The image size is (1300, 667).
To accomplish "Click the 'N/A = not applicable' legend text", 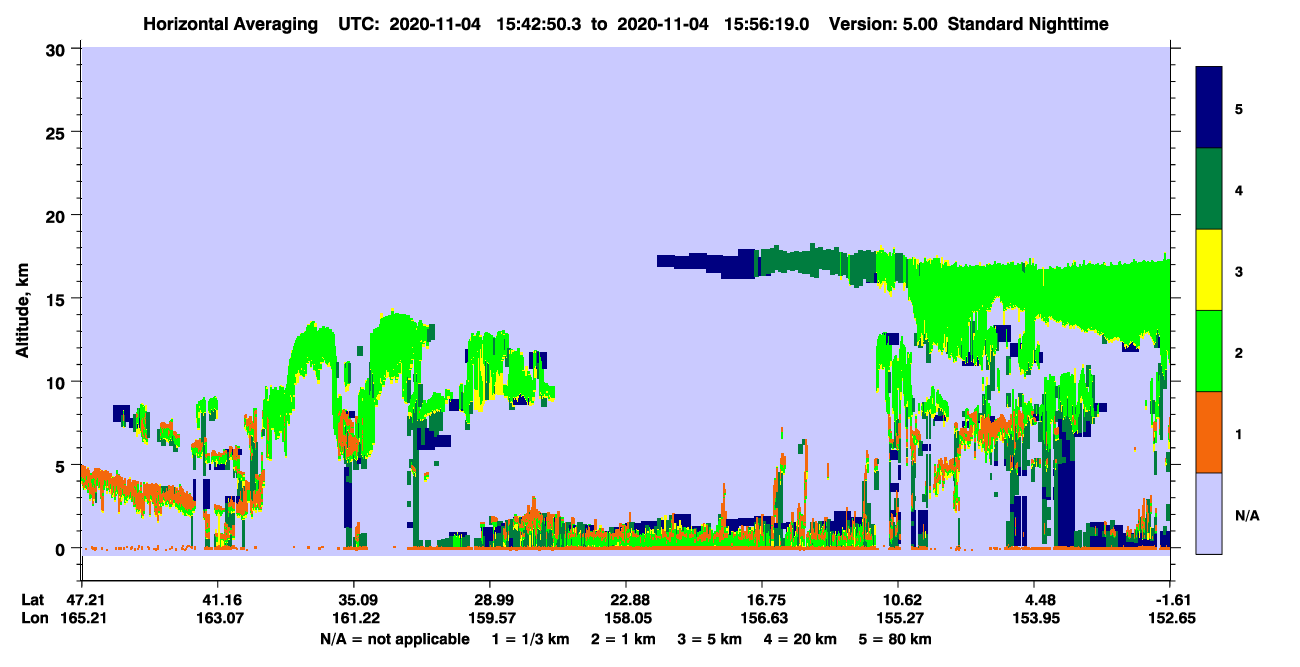I will [394, 639].
